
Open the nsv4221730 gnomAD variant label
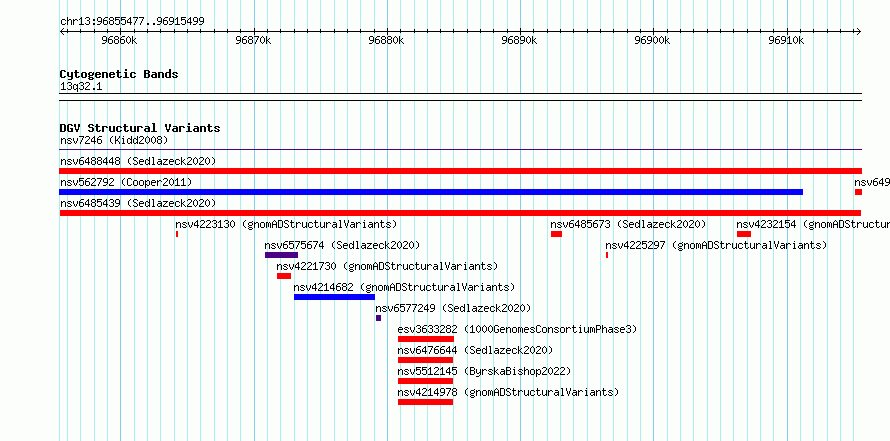(x=387, y=266)
